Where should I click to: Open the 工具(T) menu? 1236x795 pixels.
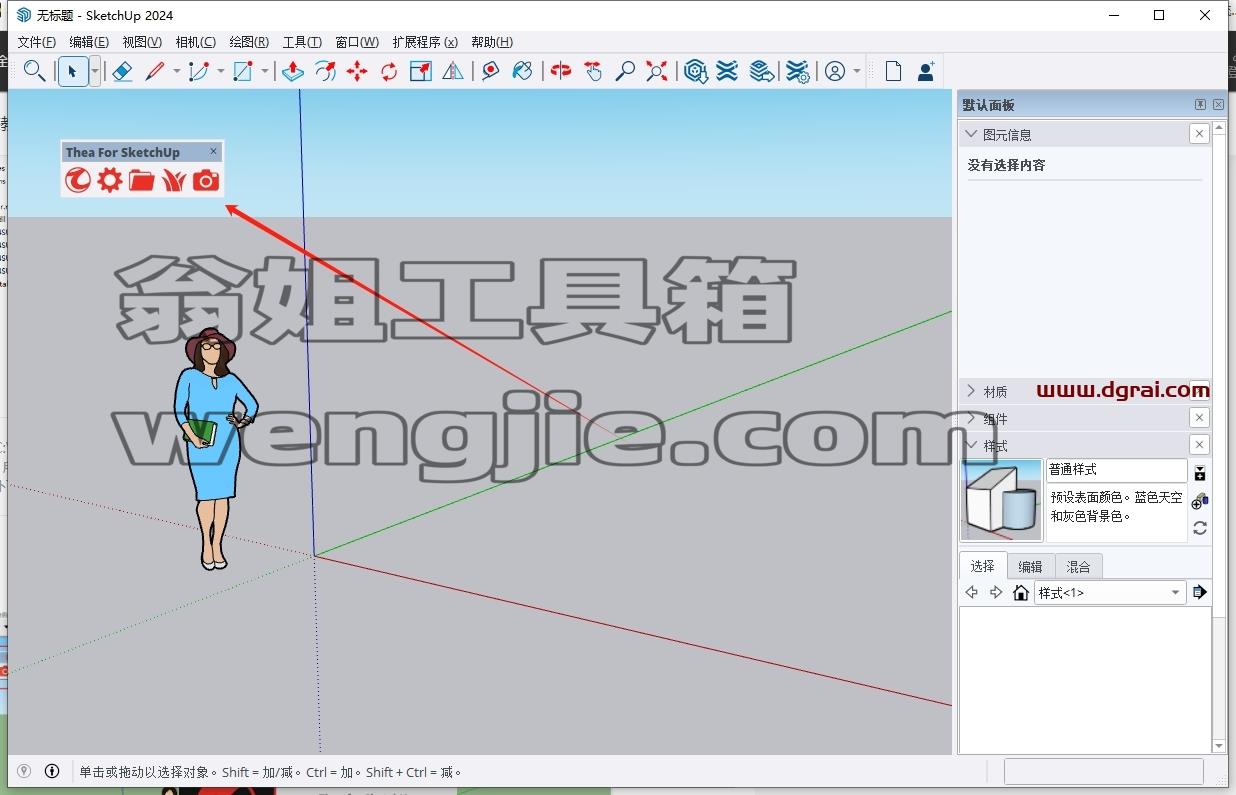[x=302, y=42]
